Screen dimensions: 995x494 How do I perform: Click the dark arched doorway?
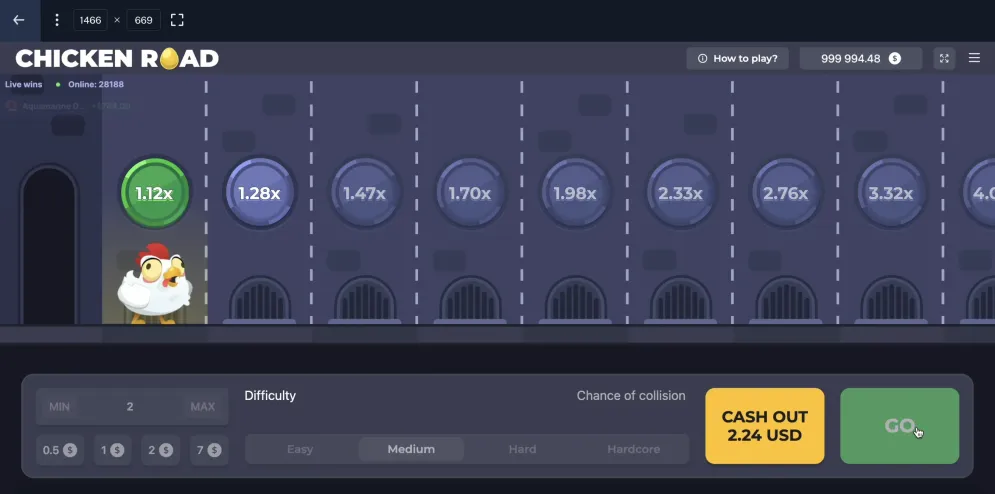49,245
